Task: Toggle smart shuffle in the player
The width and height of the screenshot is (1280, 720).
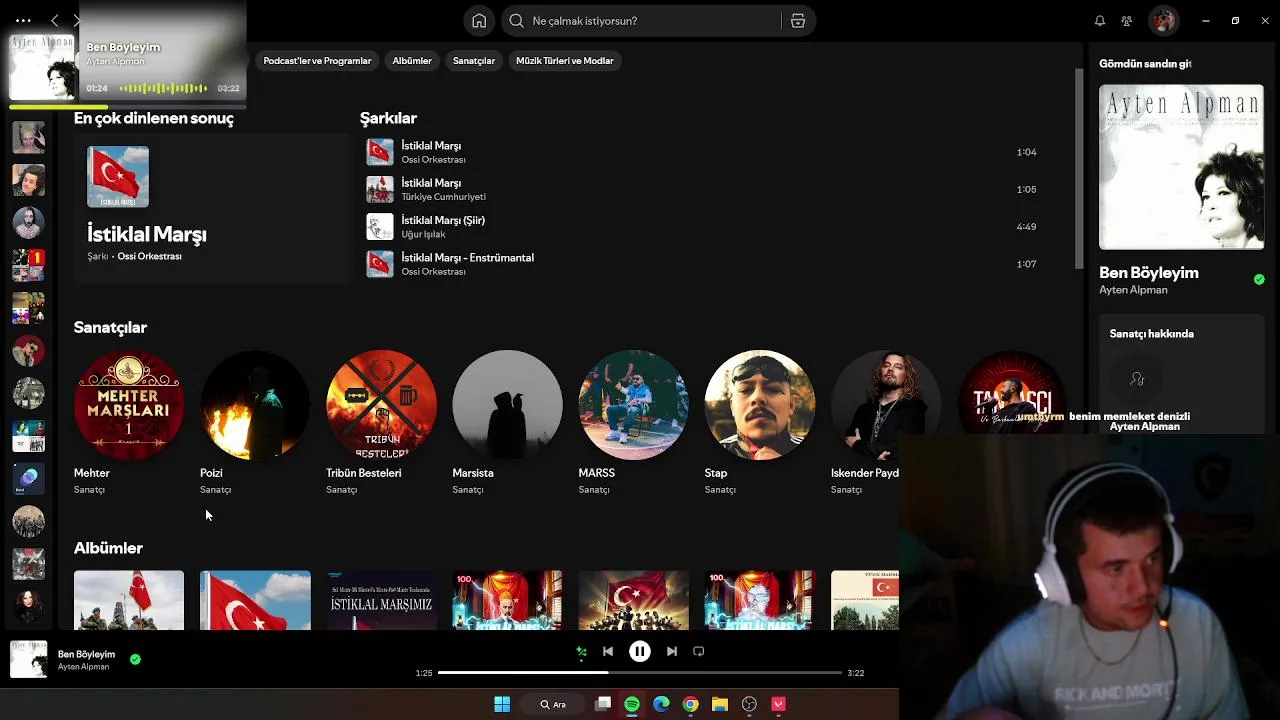Action: tap(581, 652)
